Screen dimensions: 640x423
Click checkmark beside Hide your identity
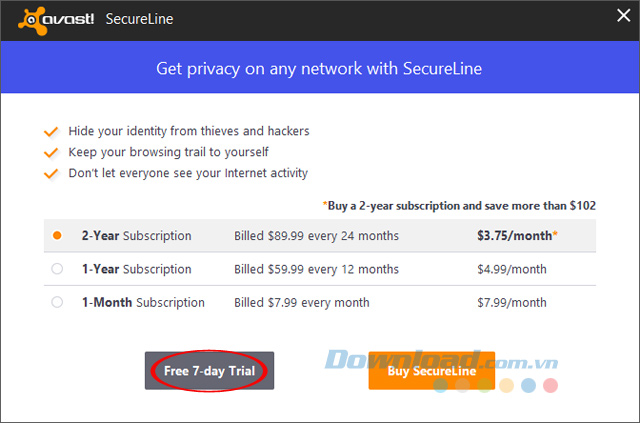pos(52,131)
